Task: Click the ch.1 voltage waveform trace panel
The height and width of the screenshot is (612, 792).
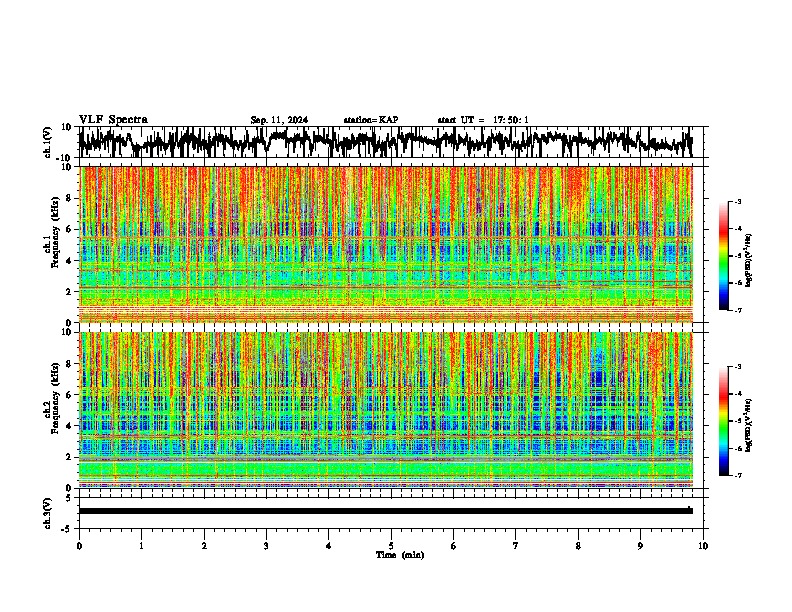Action: click(x=391, y=142)
